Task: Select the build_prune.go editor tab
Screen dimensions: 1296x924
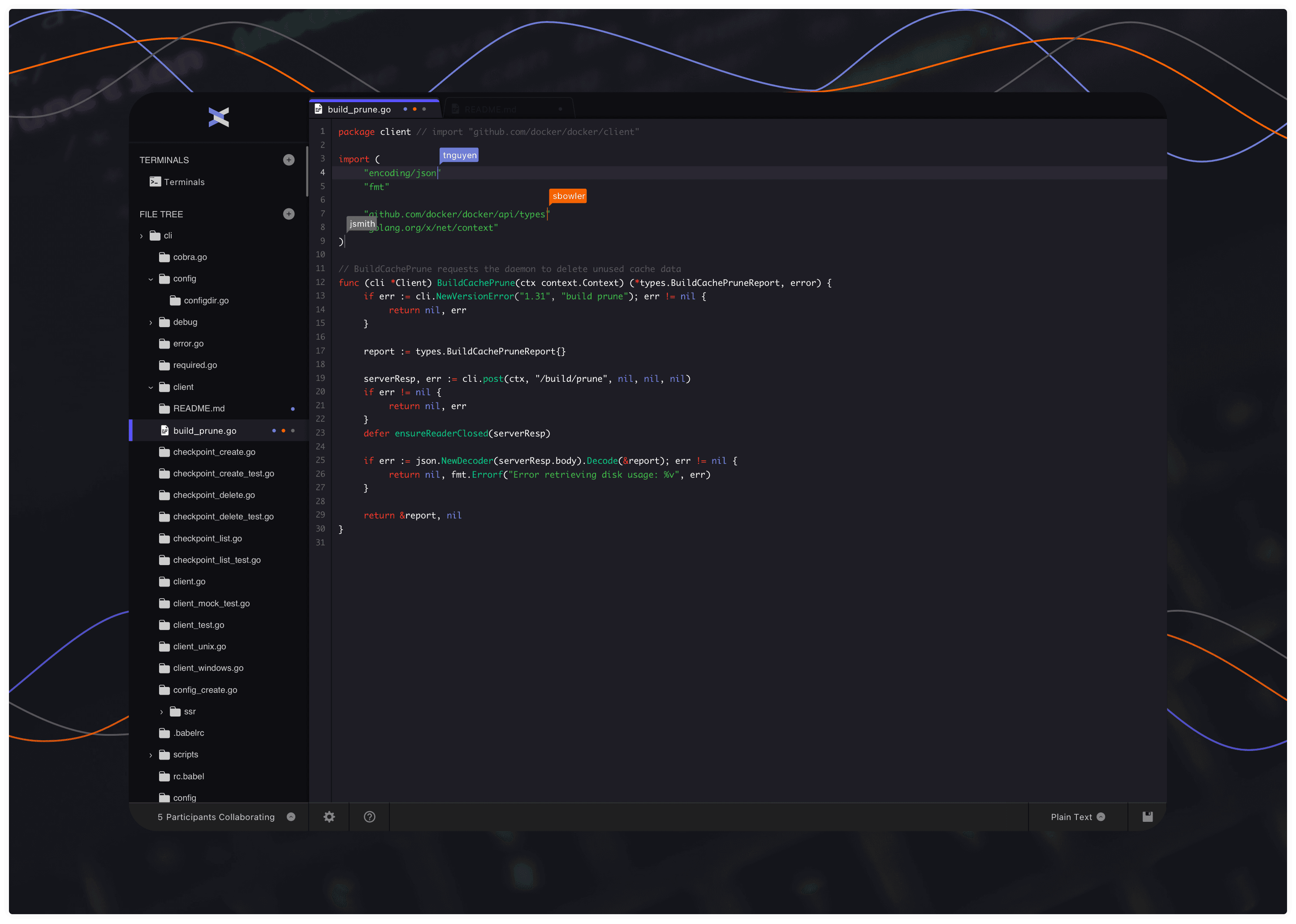Action: click(x=359, y=109)
